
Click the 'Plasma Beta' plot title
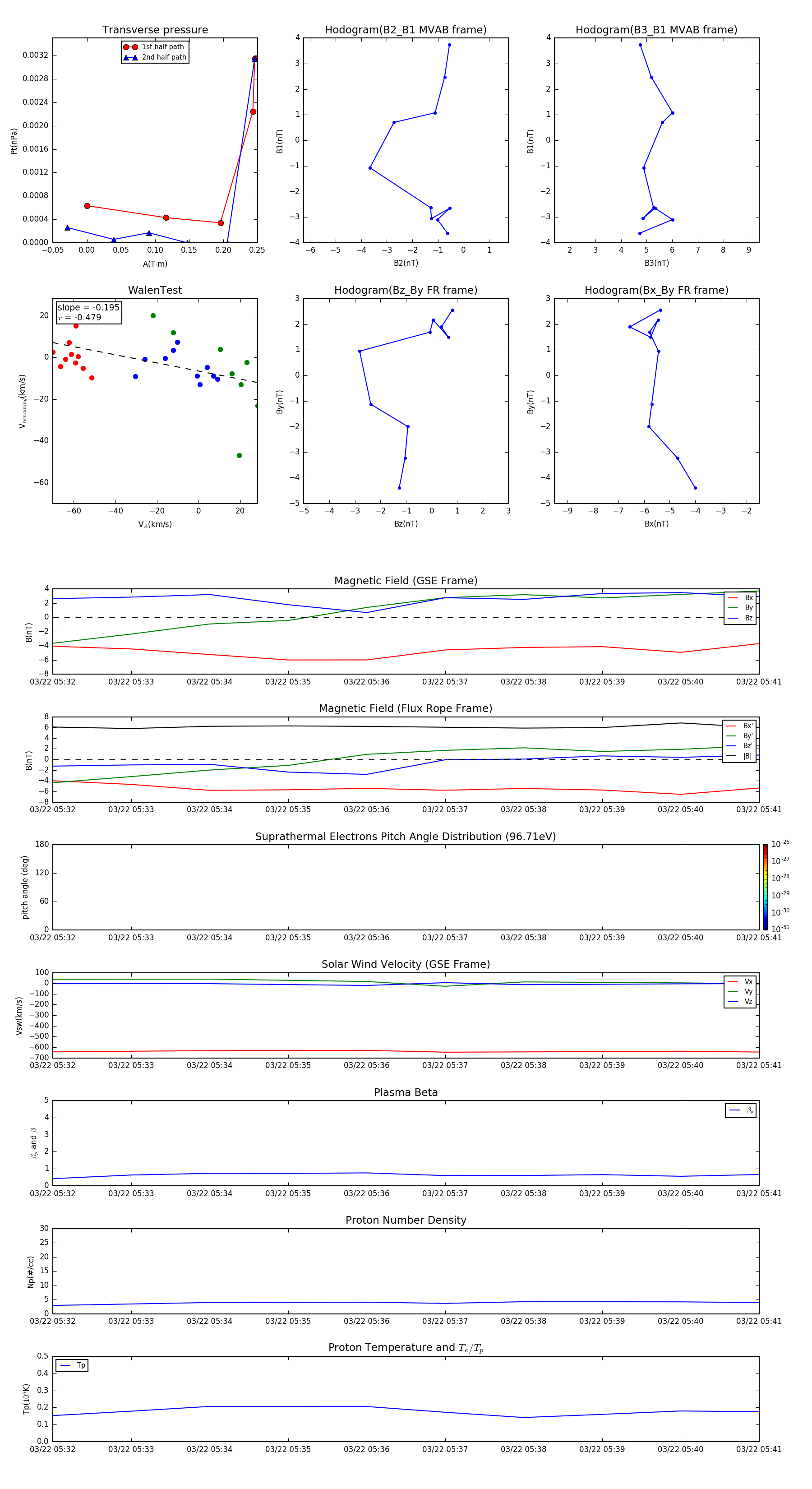tap(406, 1093)
